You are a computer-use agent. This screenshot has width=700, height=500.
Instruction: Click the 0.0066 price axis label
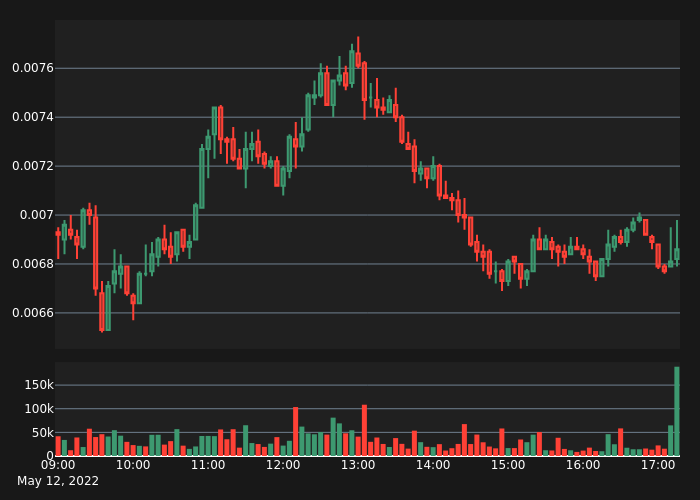point(33,313)
